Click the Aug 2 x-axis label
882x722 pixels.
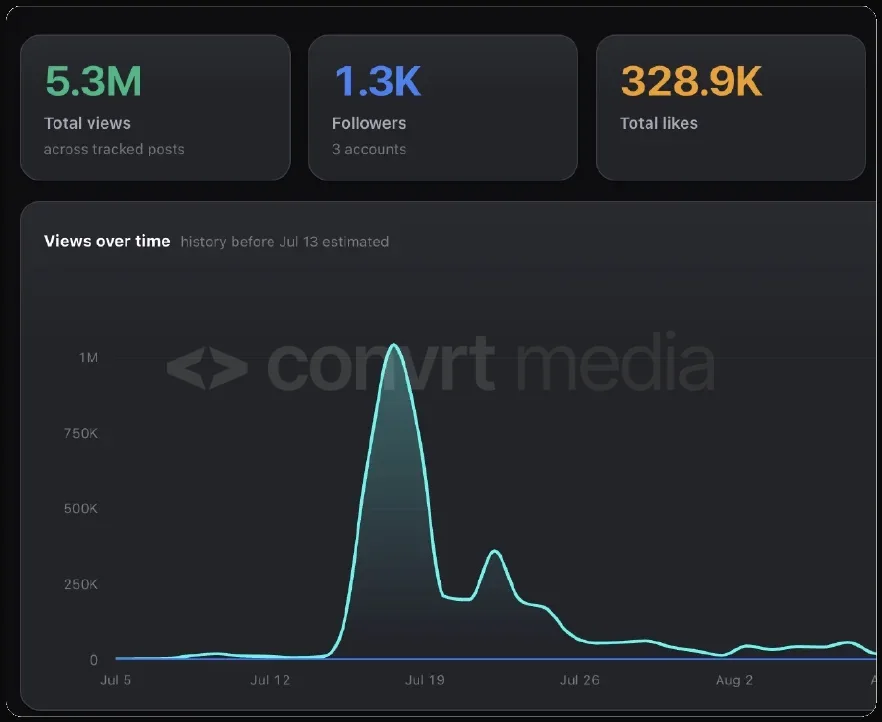tap(734, 680)
